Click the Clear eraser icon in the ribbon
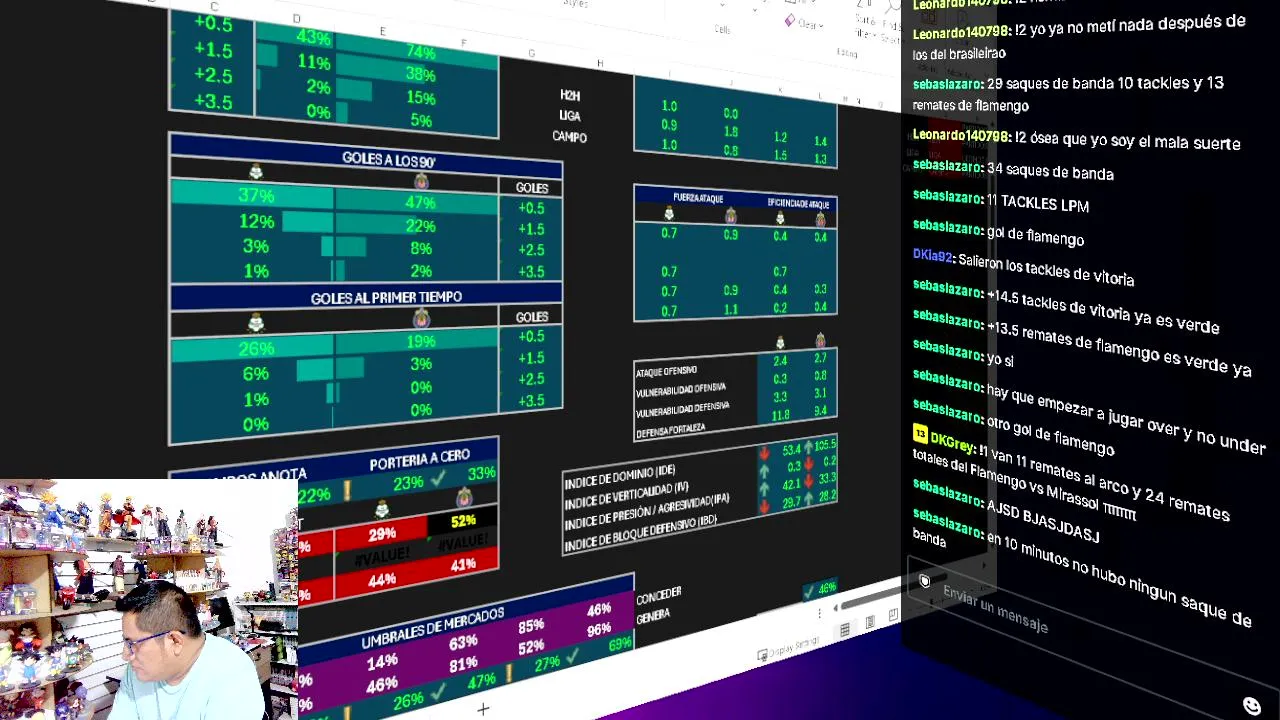 [790, 21]
